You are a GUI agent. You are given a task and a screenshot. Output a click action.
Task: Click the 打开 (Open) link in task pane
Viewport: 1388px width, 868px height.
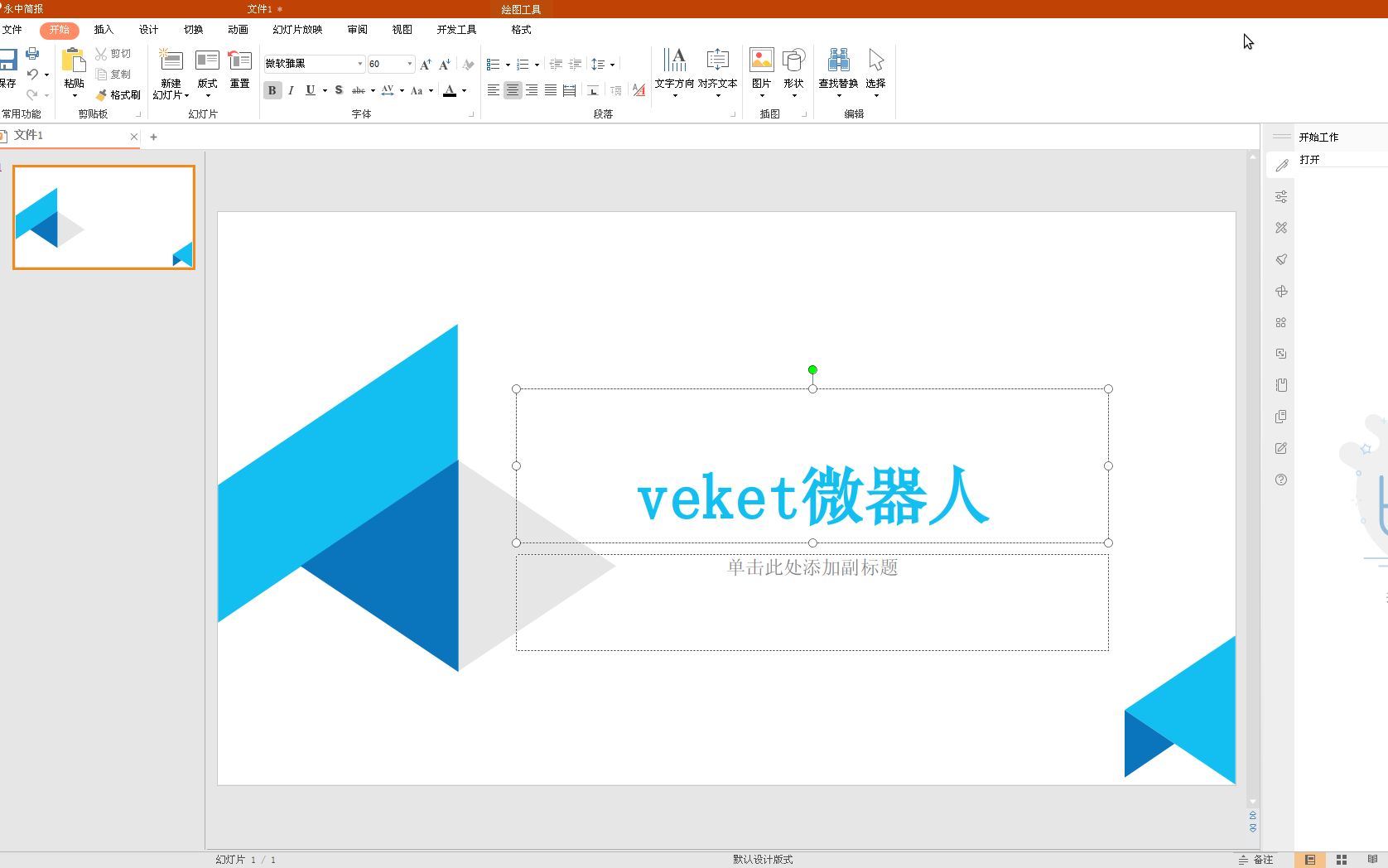tap(1309, 160)
